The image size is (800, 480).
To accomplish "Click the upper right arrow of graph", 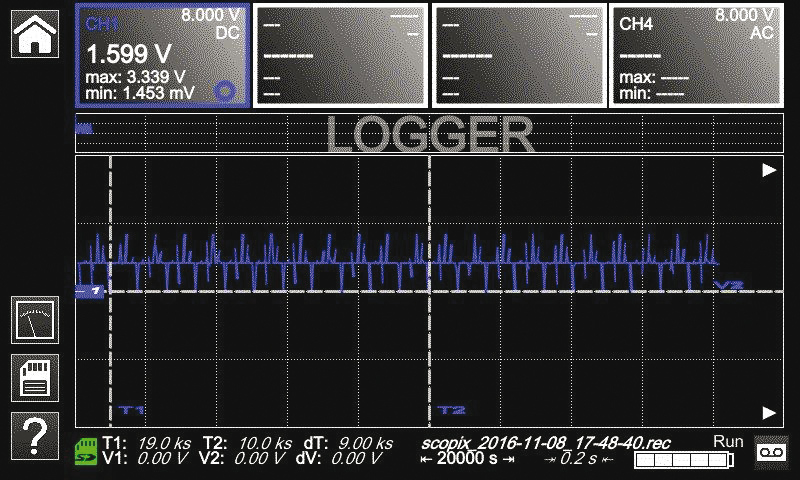I will [768, 171].
